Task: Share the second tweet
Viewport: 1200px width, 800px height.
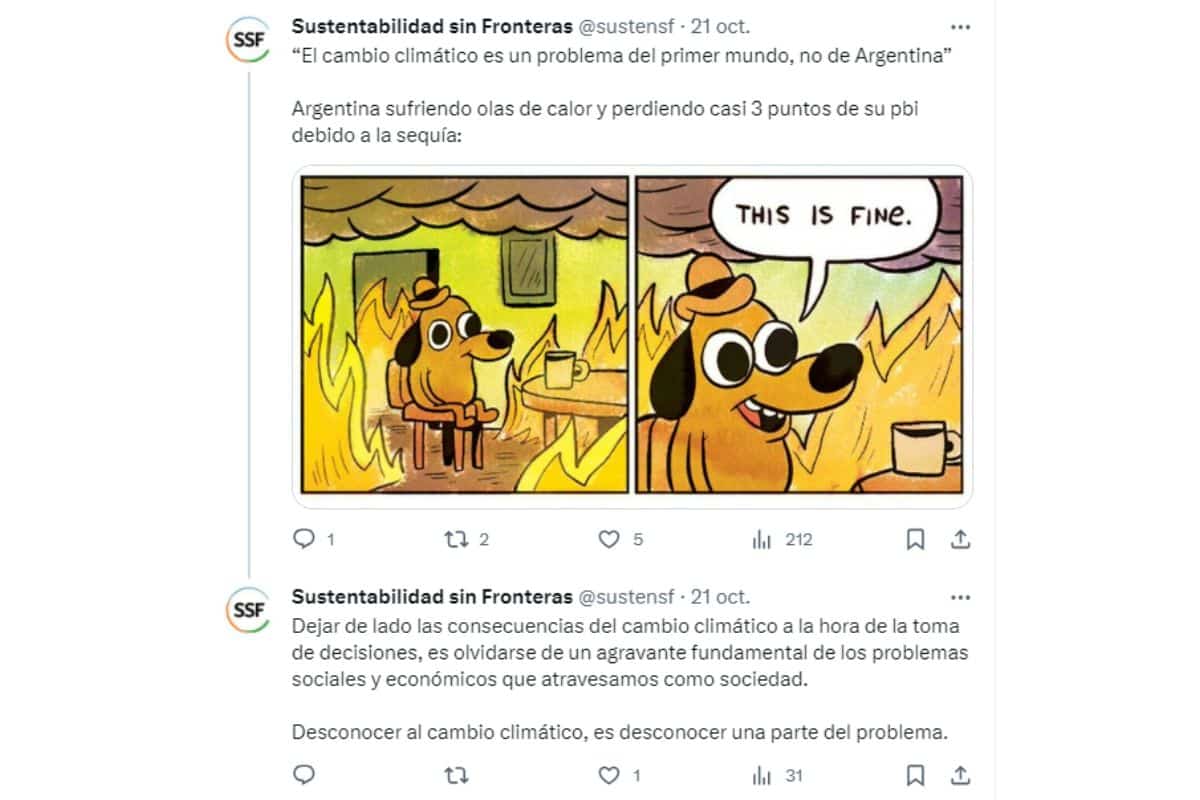Action: point(960,775)
